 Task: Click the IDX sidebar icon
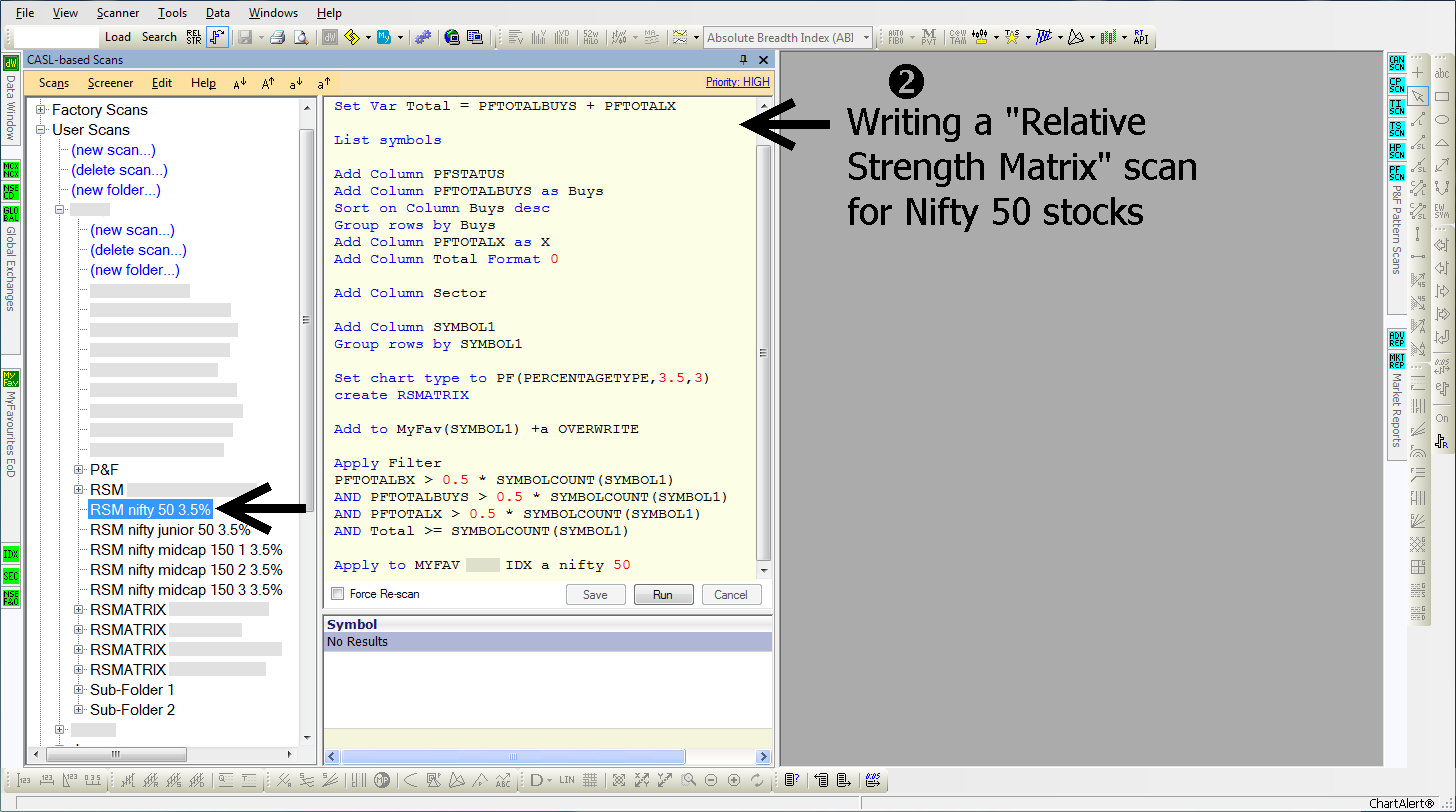pos(11,553)
